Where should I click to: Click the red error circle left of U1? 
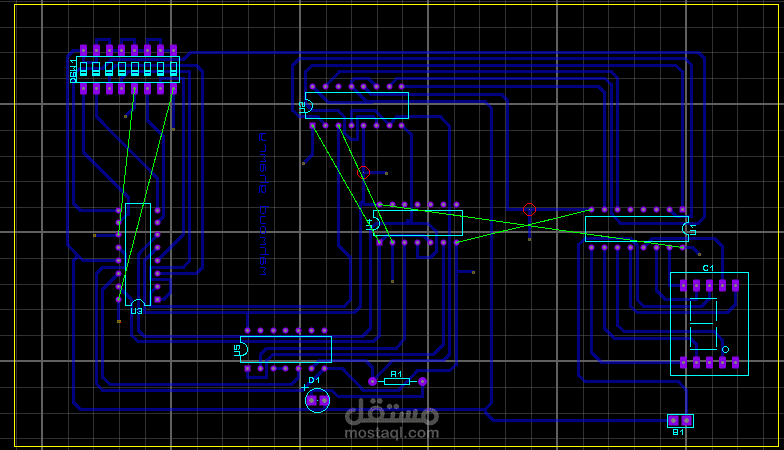530,210
